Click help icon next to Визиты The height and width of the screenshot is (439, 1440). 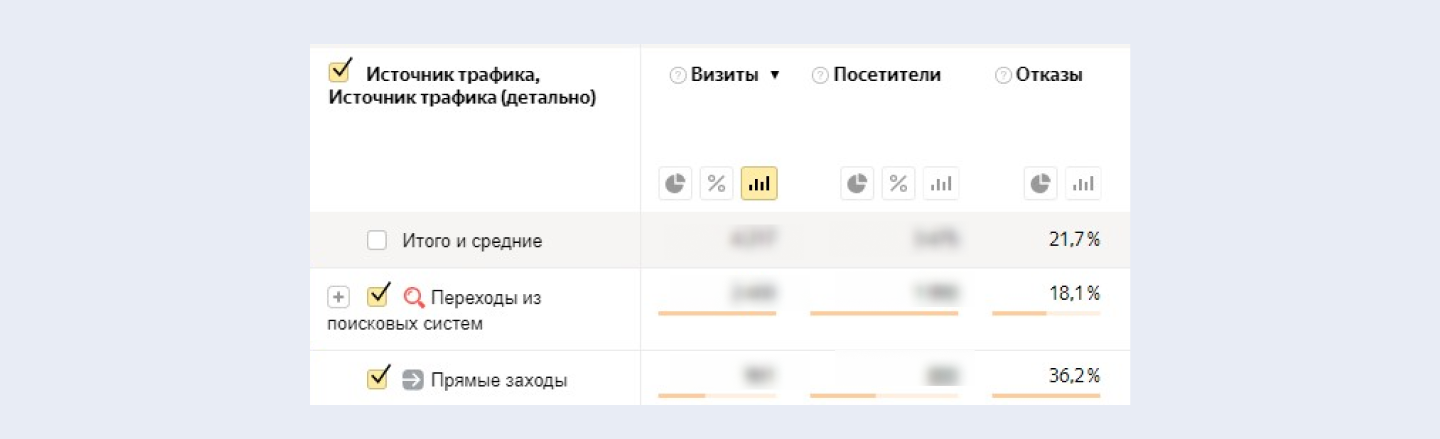678,75
